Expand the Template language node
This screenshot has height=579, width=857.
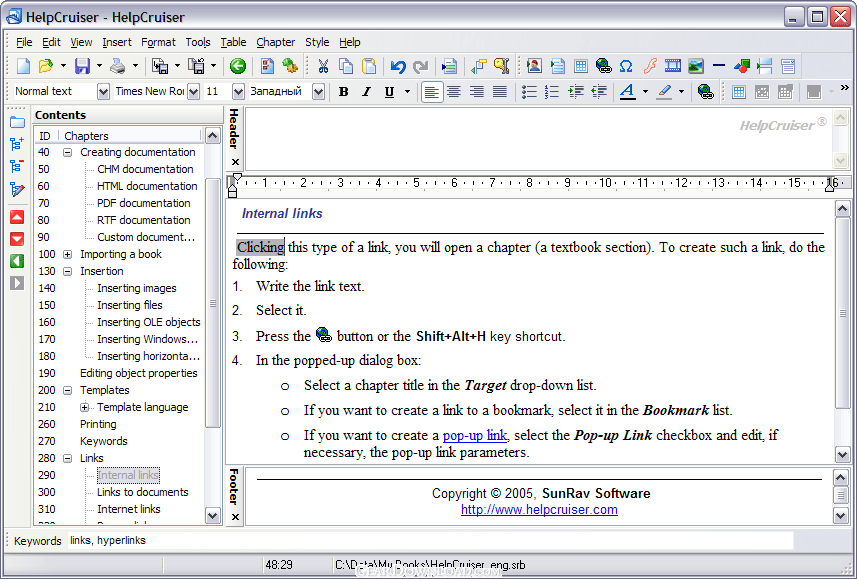[84, 407]
